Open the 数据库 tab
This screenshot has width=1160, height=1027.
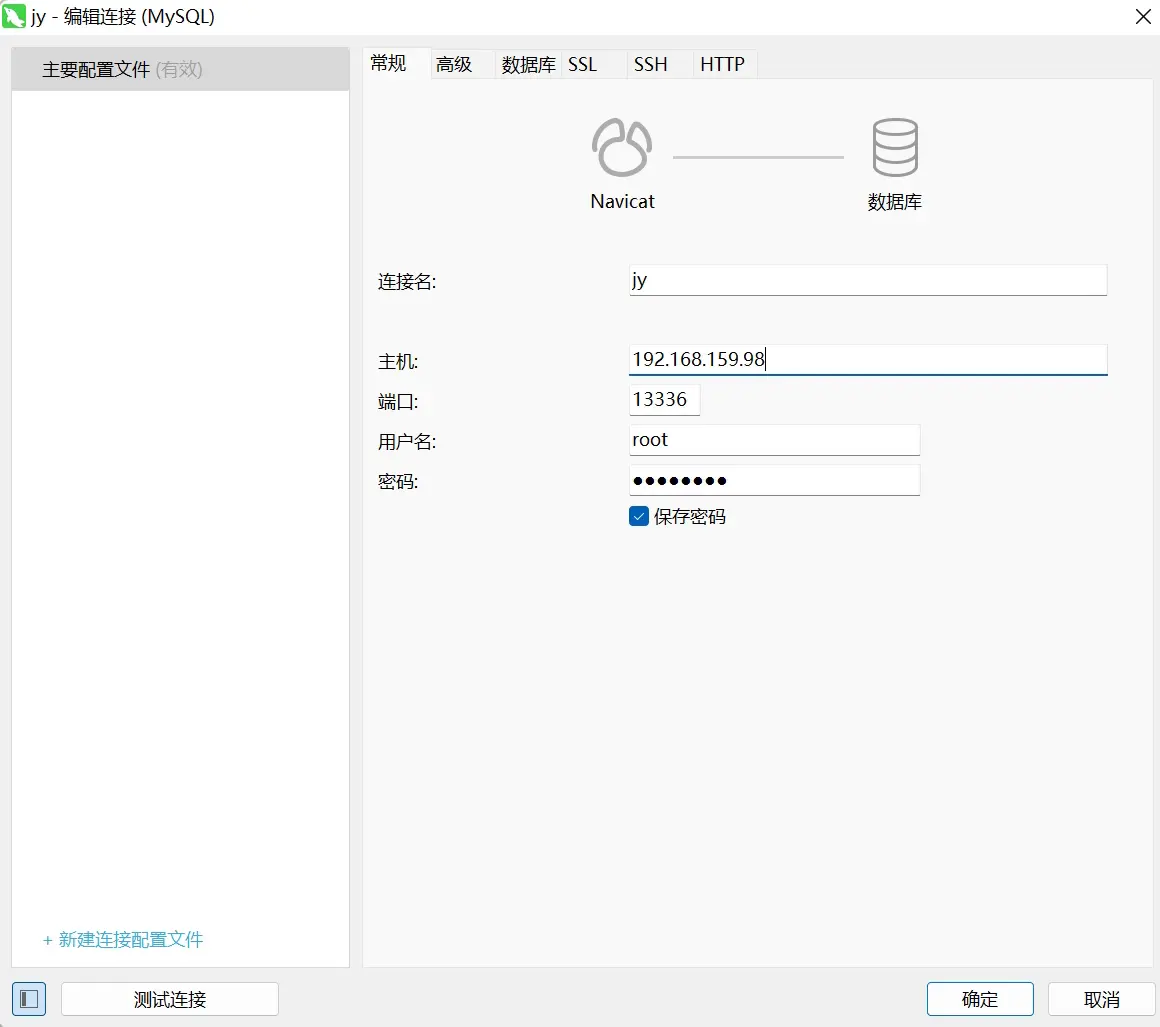[x=528, y=65]
